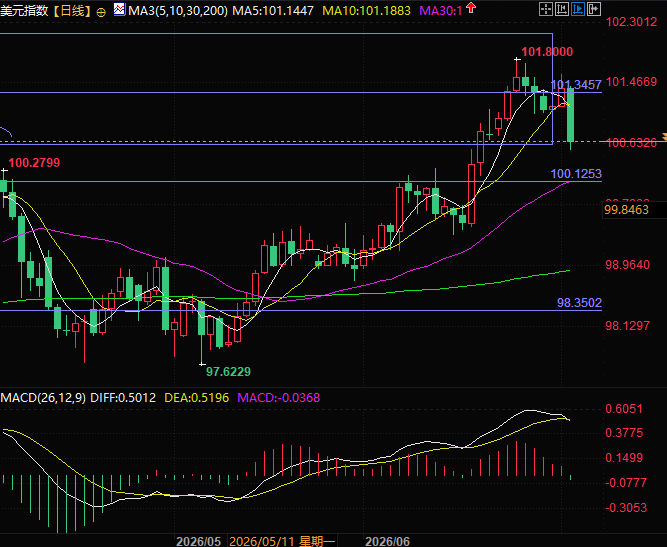The width and height of the screenshot is (667, 547).
Task: Open MACD(26,12,9) indicator settings
Action: 43,398
